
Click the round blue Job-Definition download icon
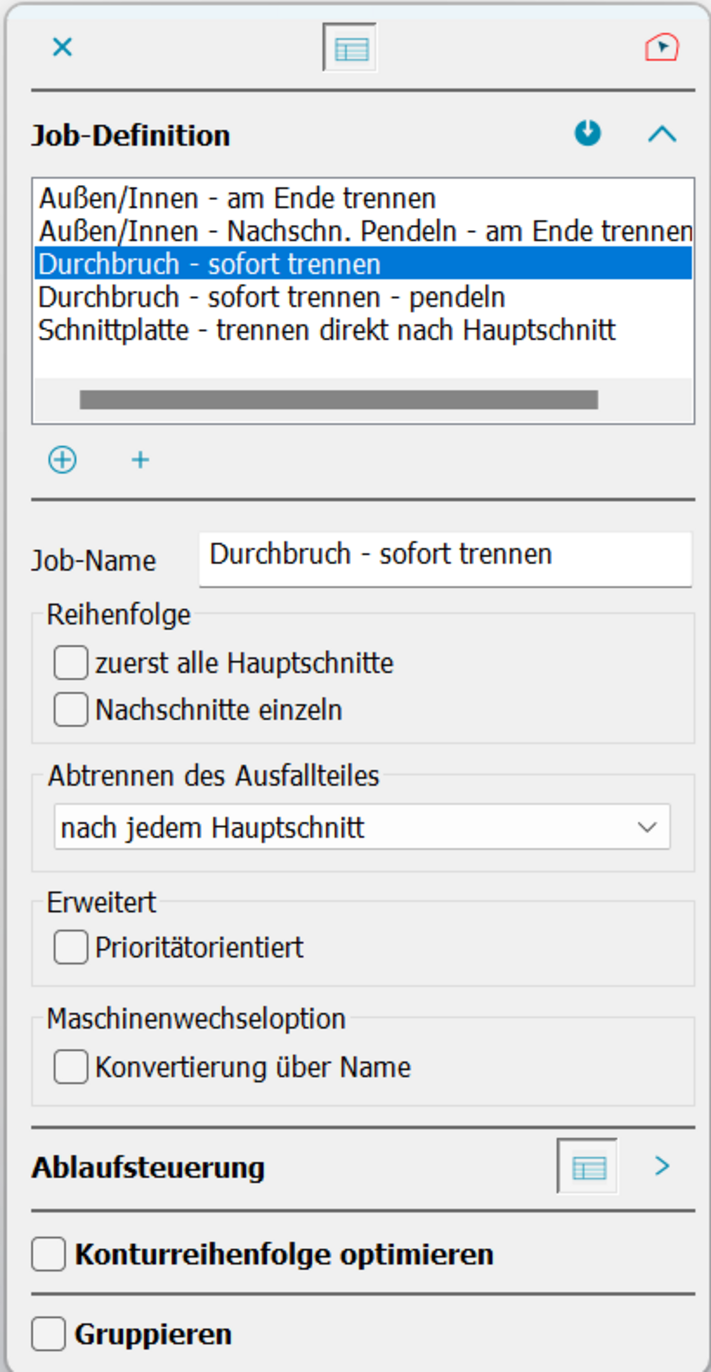tap(588, 133)
